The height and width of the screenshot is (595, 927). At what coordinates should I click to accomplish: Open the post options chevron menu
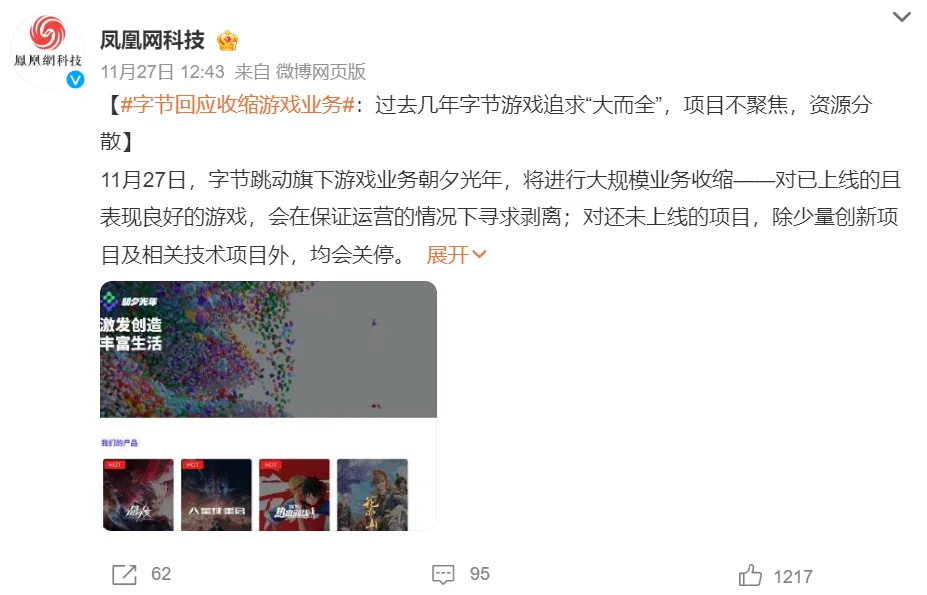point(901,17)
